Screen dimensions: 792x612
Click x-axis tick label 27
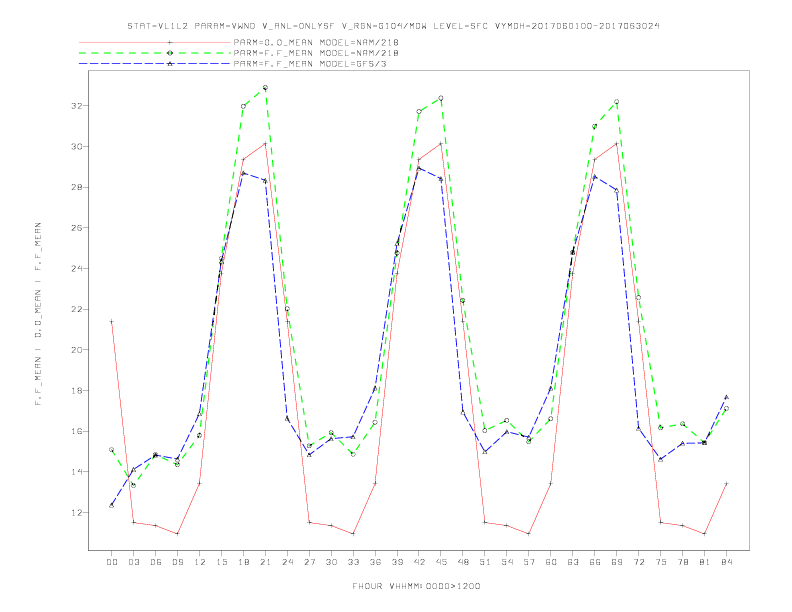pos(309,562)
